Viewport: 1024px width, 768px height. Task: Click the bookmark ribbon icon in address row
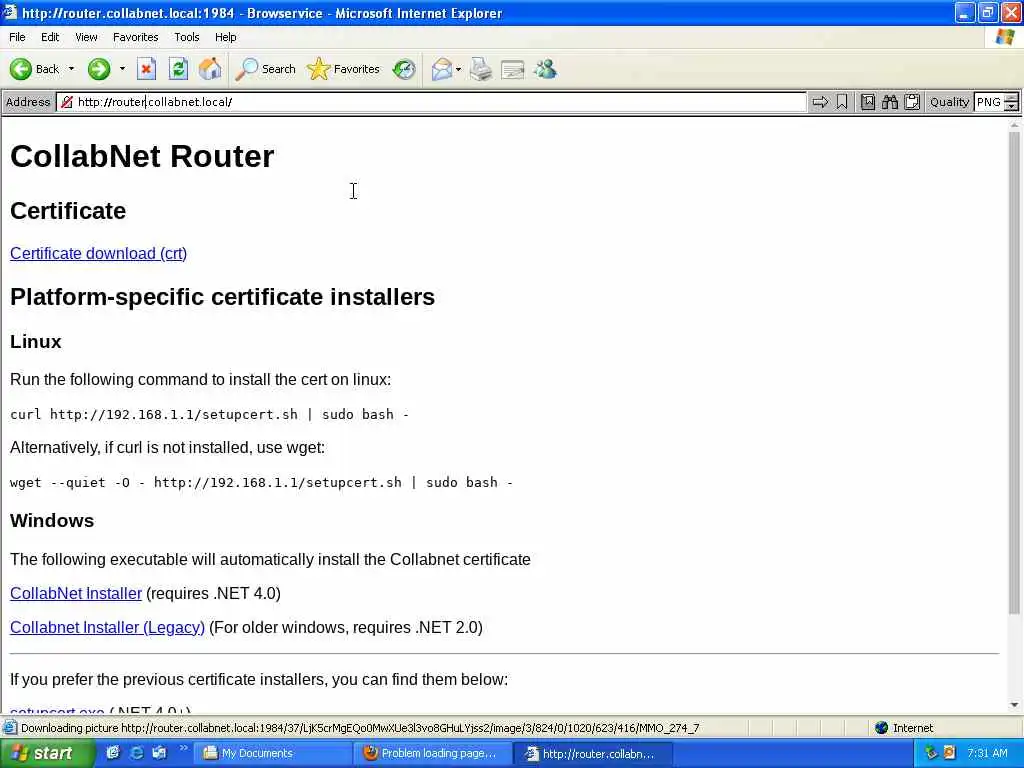(x=842, y=102)
